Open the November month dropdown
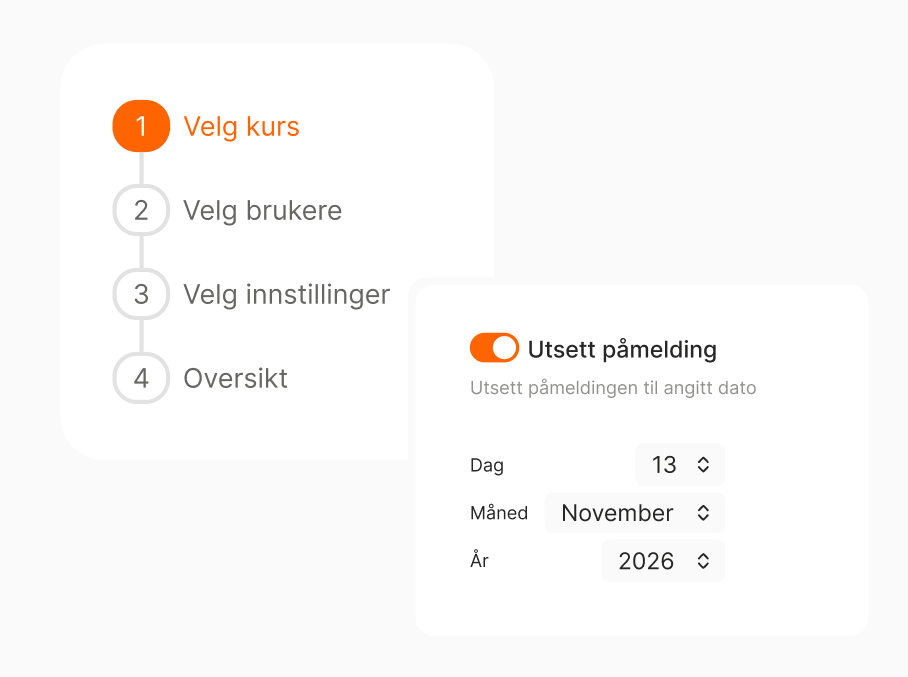 pyautogui.click(x=634, y=512)
